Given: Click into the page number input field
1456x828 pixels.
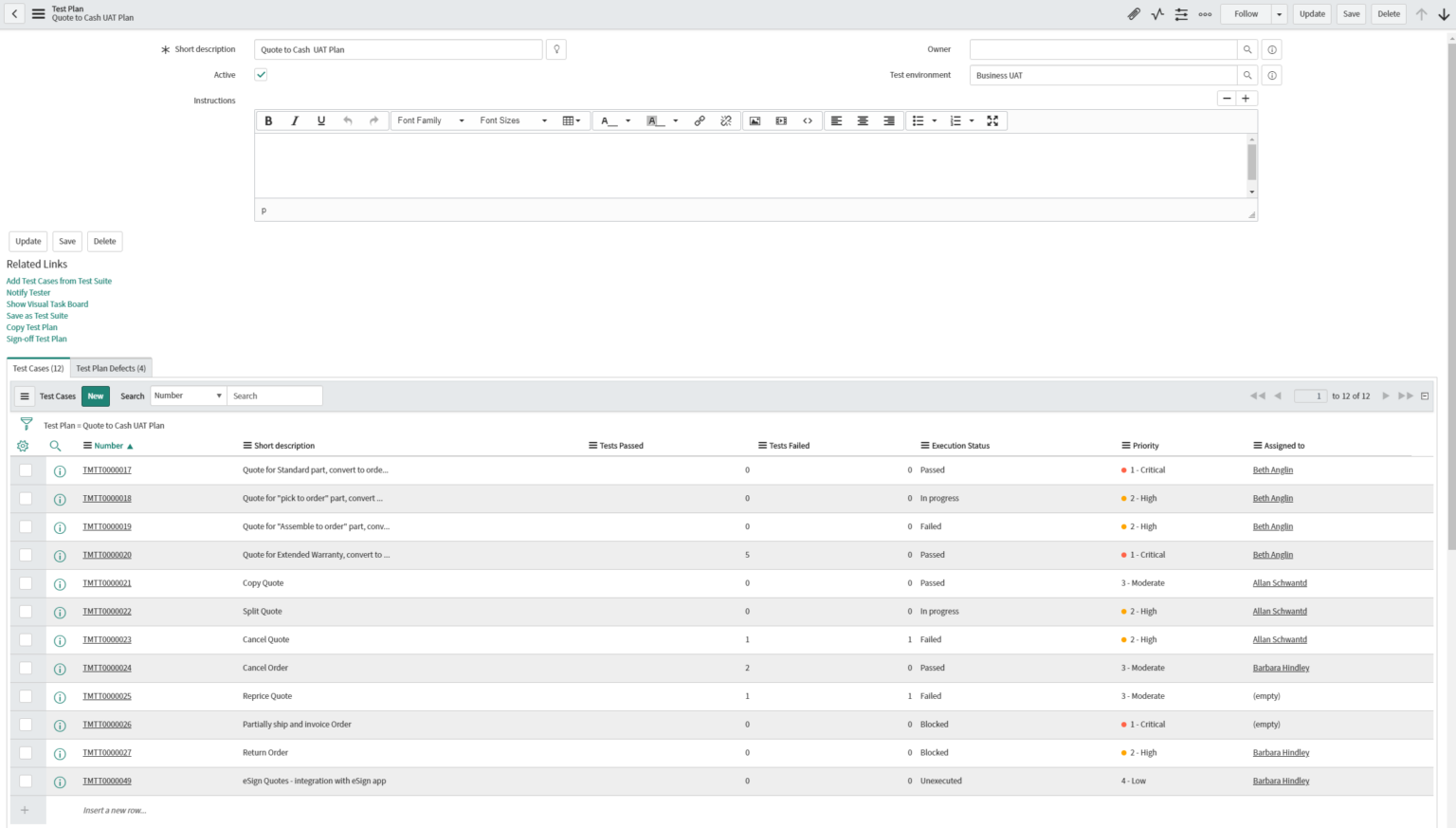Looking at the screenshot, I should [1310, 396].
